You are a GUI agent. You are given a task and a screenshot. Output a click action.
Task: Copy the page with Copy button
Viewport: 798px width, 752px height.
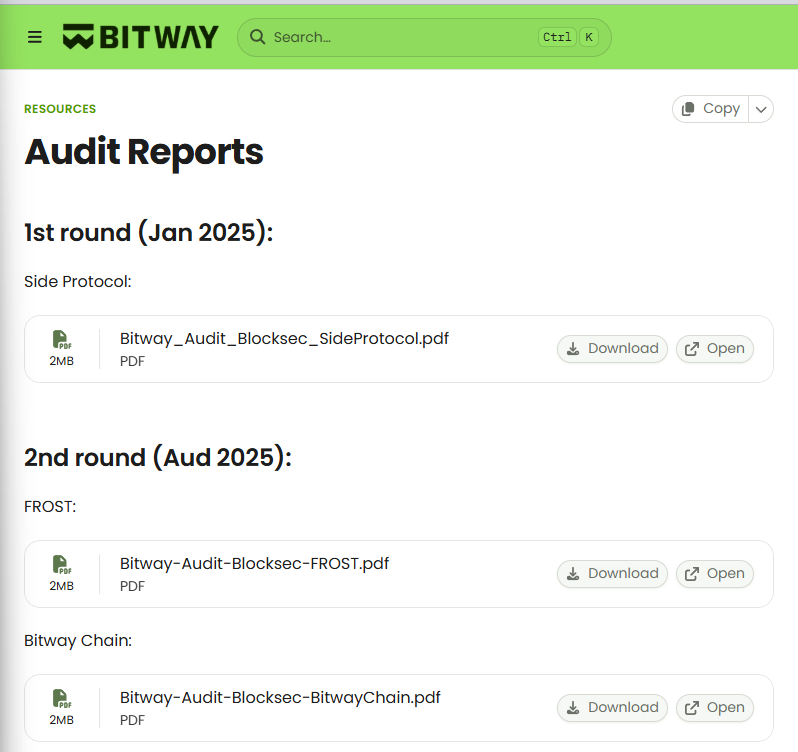(710, 109)
